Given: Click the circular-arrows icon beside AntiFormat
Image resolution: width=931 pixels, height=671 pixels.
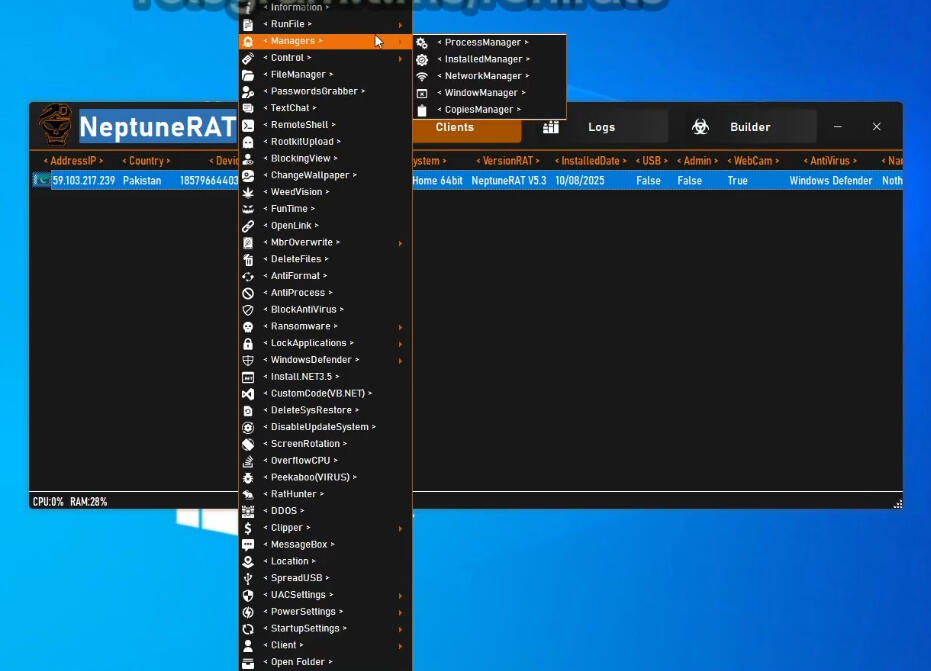Looking at the screenshot, I should pyautogui.click(x=248, y=276).
